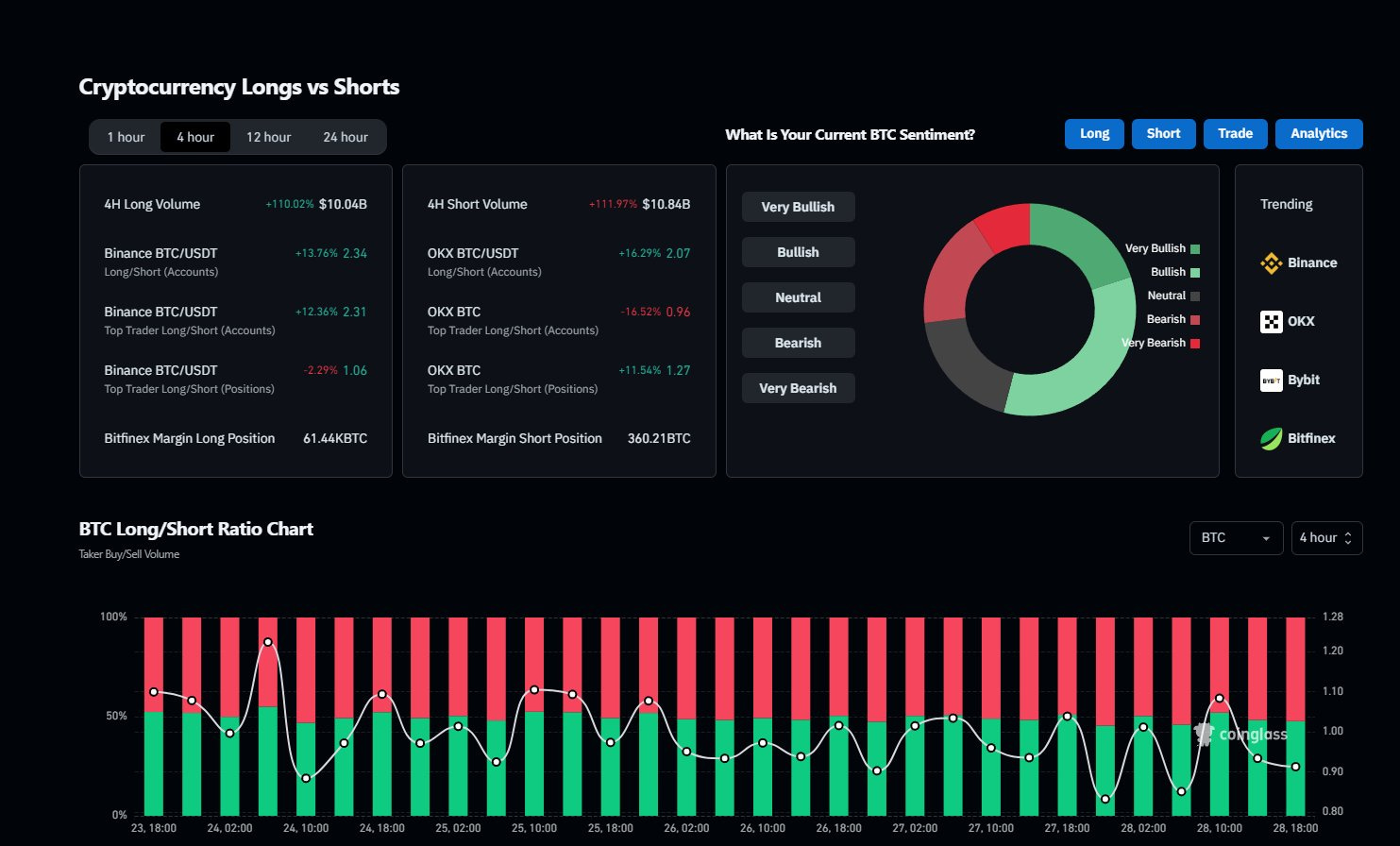Click the Cryptocurrency Longs vs Shorts heading
1400x846 pixels.
coord(239,88)
